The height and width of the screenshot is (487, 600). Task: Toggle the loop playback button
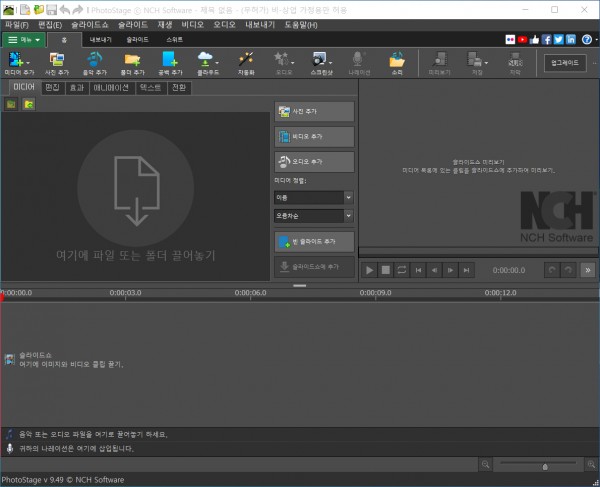point(402,270)
